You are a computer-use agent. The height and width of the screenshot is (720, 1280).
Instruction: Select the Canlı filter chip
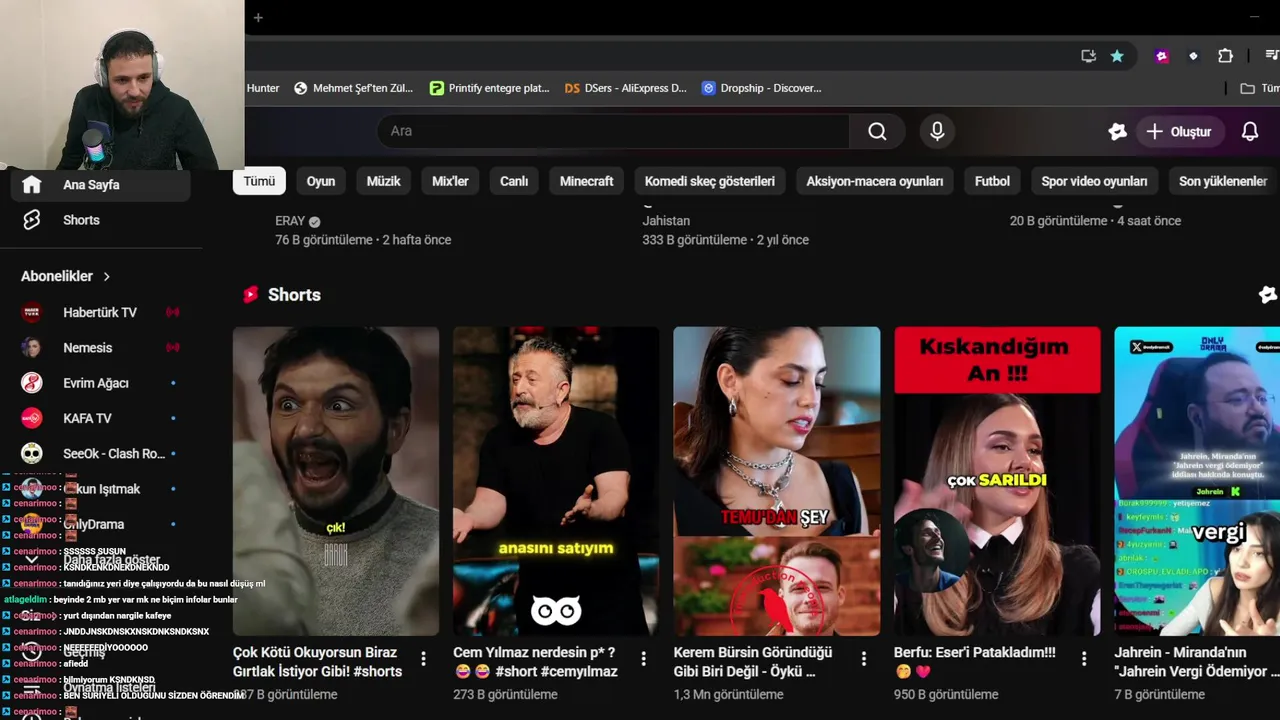click(514, 181)
